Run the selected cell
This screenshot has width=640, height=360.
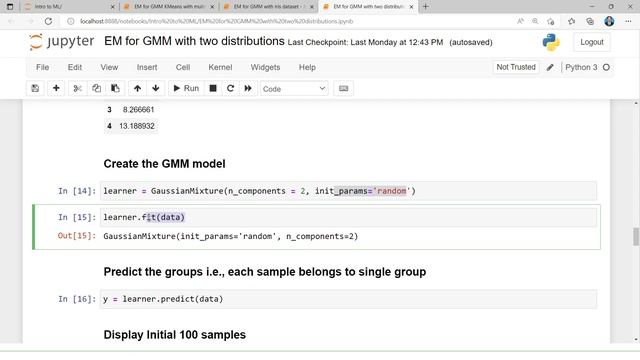186,89
